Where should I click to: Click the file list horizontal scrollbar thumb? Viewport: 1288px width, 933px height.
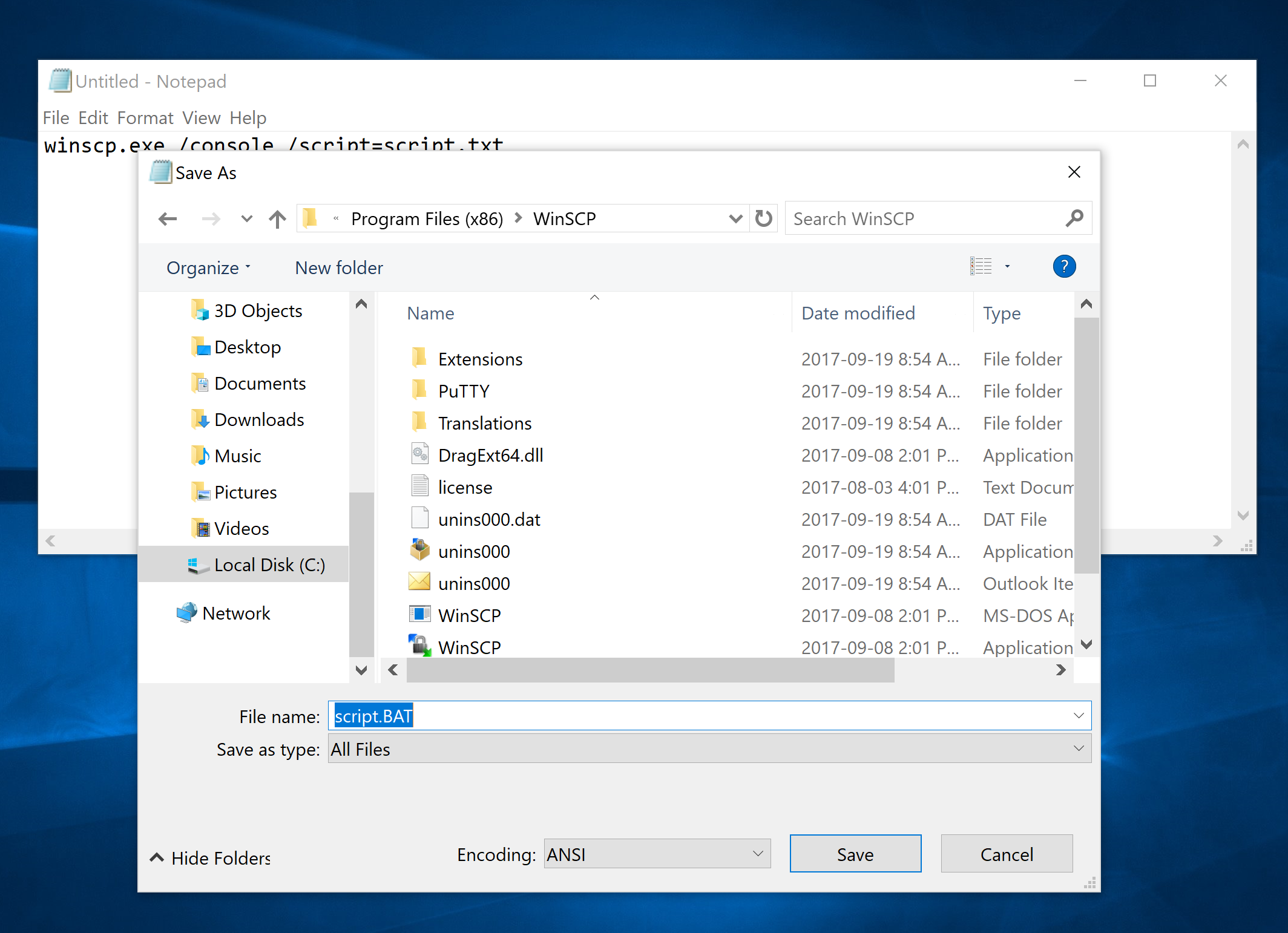(651, 670)
